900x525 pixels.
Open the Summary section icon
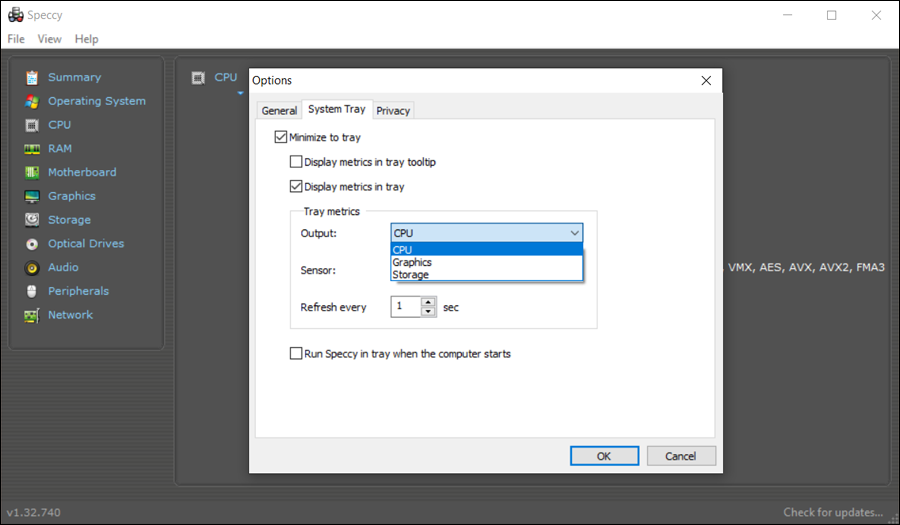click(x=32, y=77)
